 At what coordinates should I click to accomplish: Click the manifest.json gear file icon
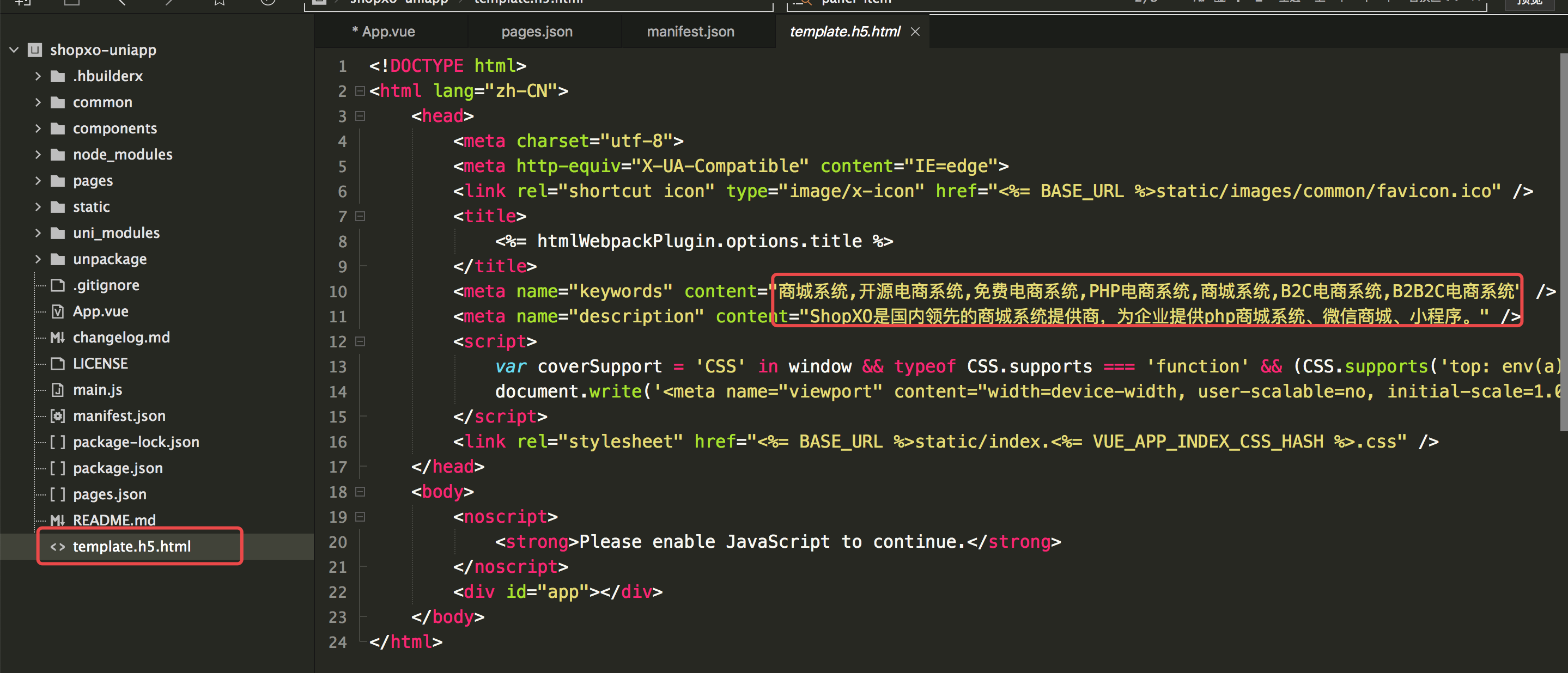[58, 416]
